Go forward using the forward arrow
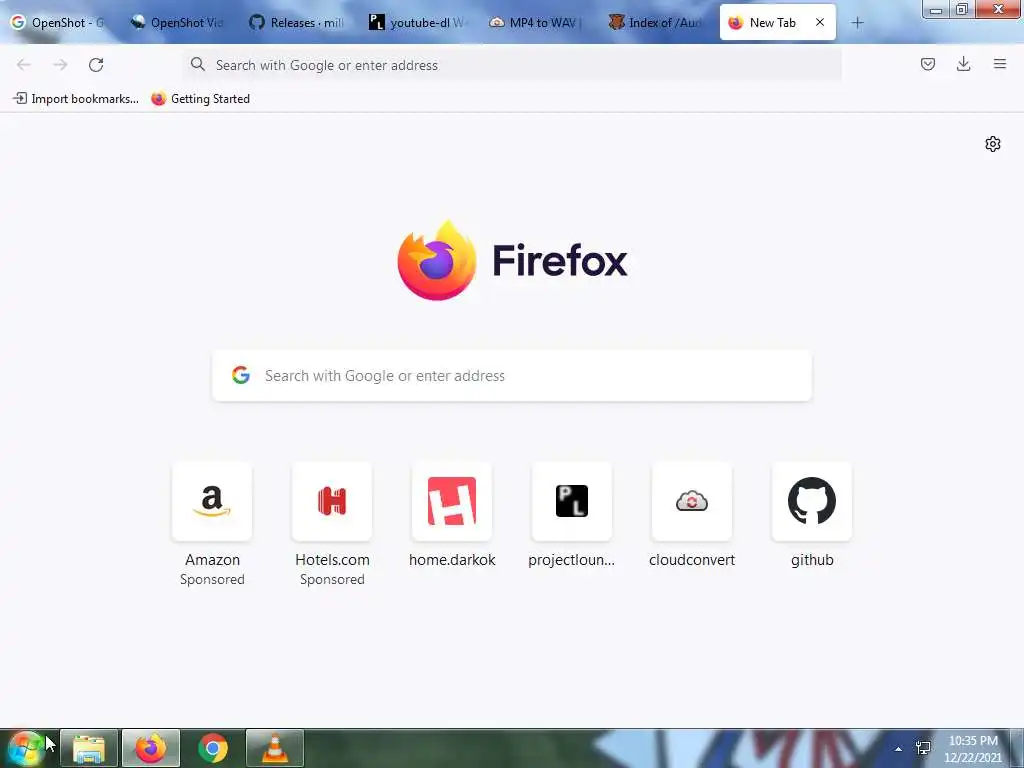 pyautogui.click(x=60, y=65)
